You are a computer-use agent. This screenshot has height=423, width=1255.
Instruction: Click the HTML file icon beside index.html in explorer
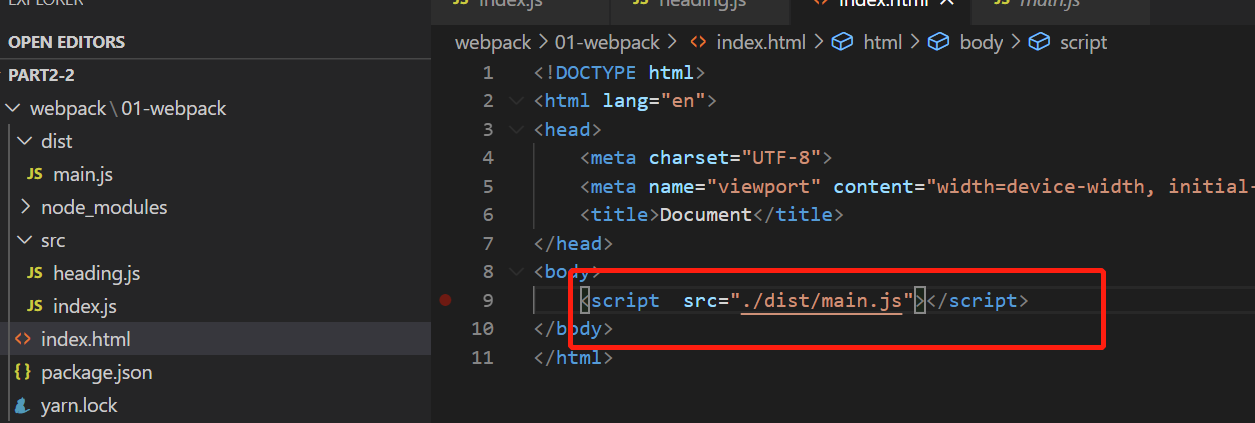pos(22,339)
